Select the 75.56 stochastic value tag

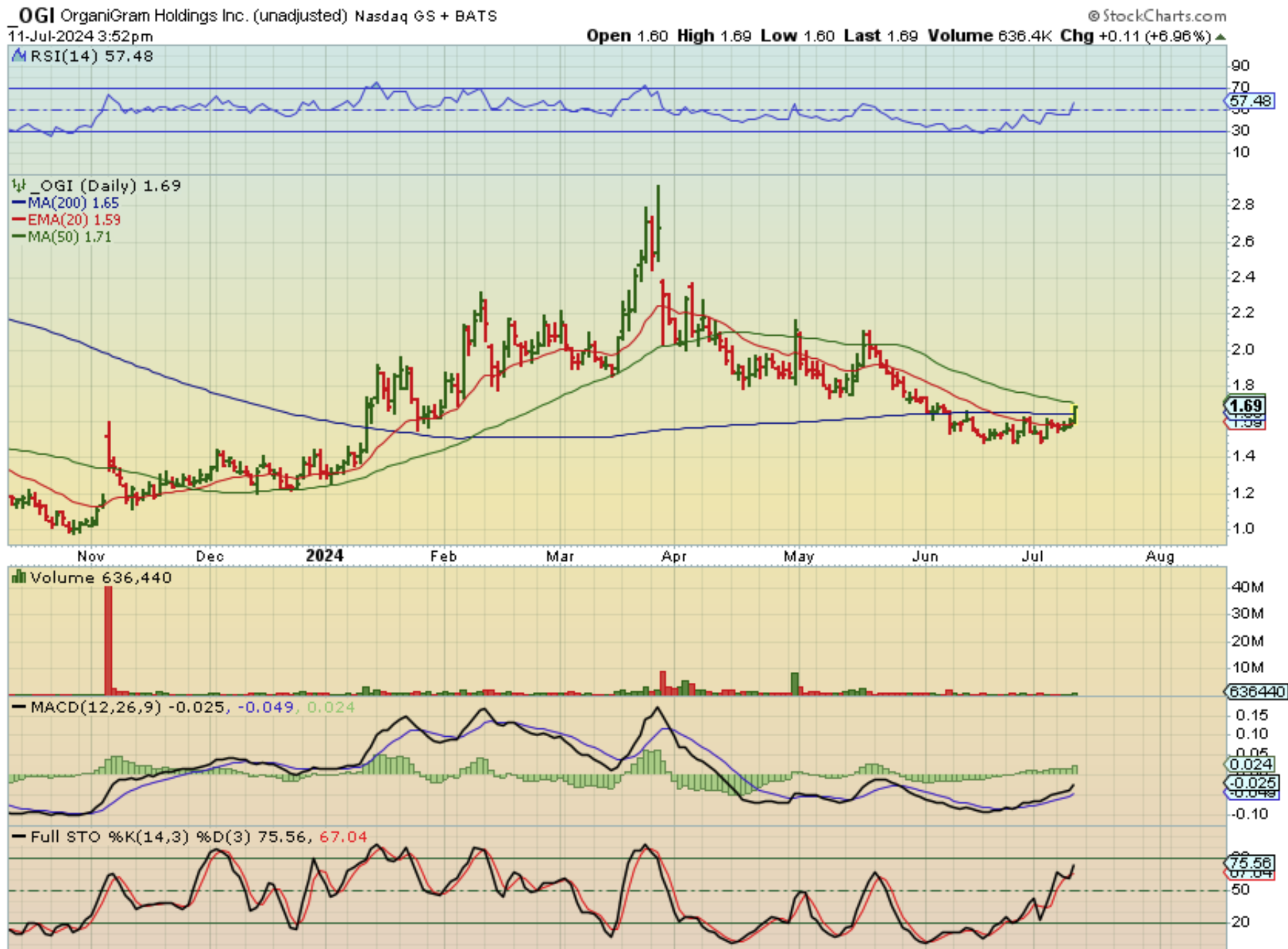click(1250, 862)
